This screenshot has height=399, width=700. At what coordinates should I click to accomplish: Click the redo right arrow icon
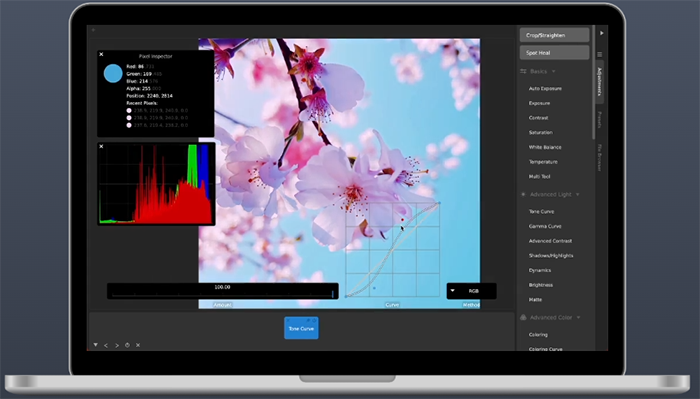[x=117, y=345]
